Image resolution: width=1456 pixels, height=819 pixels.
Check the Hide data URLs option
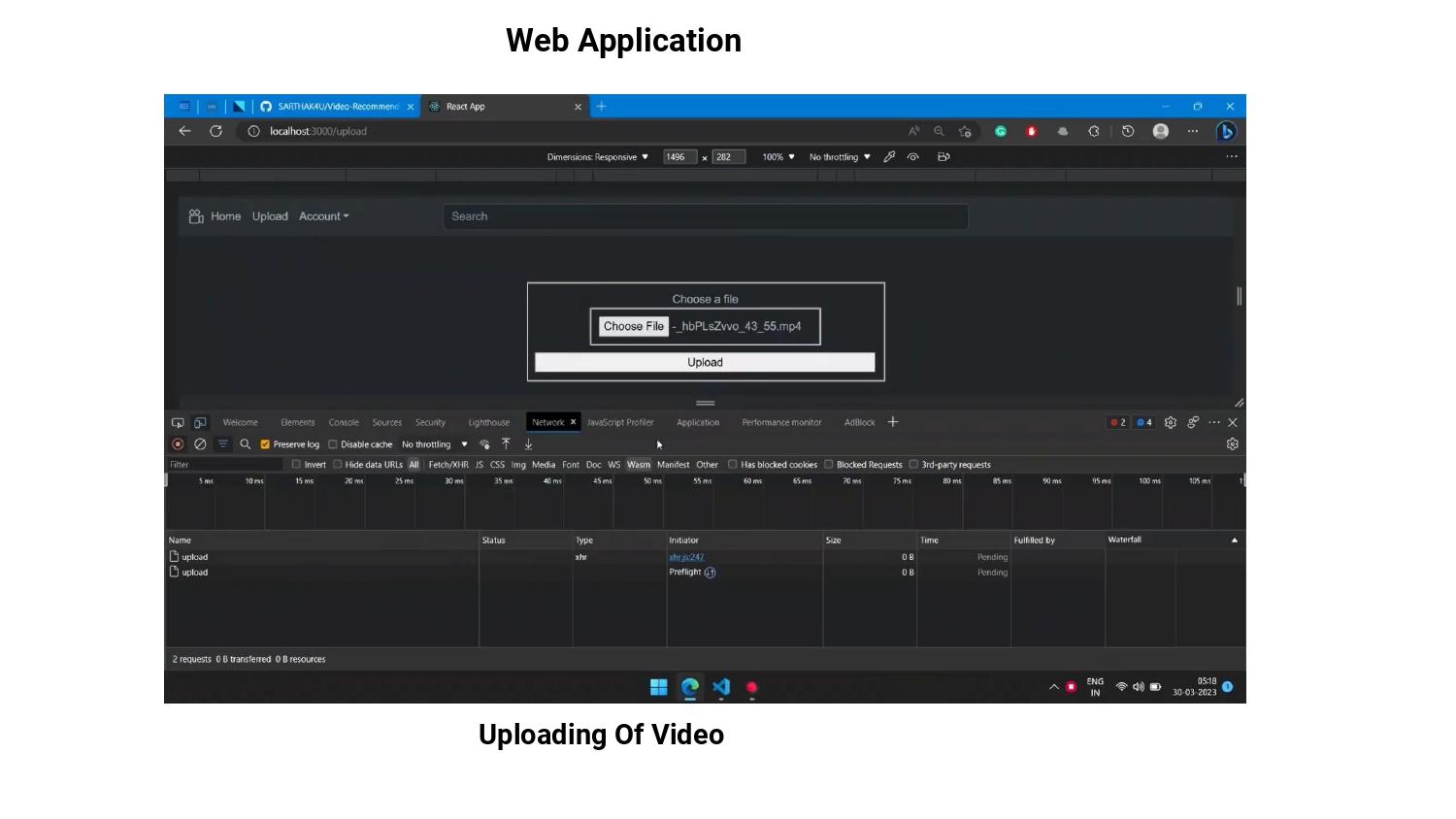(x=338, y=464)
